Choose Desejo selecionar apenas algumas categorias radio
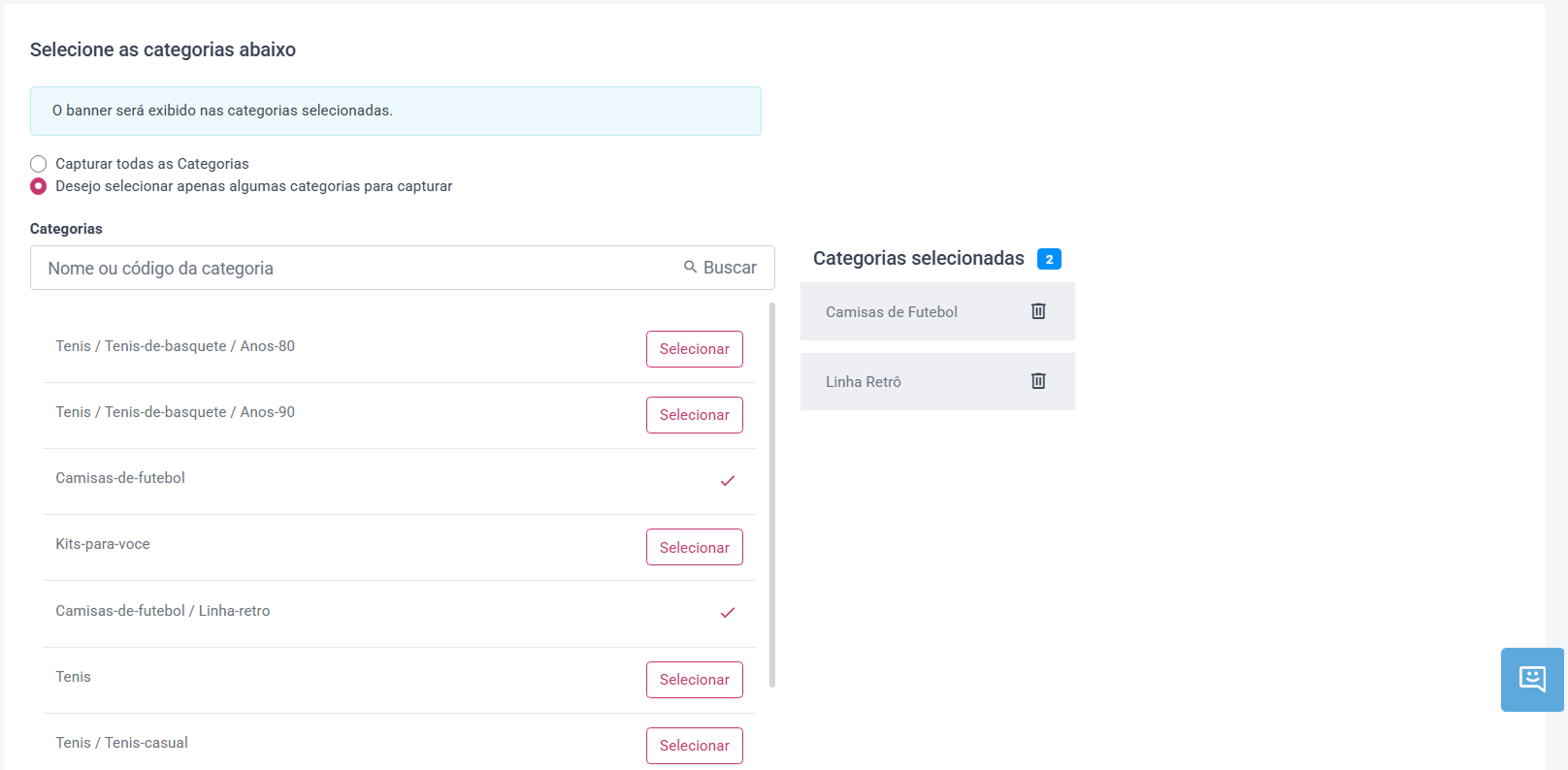1568x770 pixels. click(39, 186)
